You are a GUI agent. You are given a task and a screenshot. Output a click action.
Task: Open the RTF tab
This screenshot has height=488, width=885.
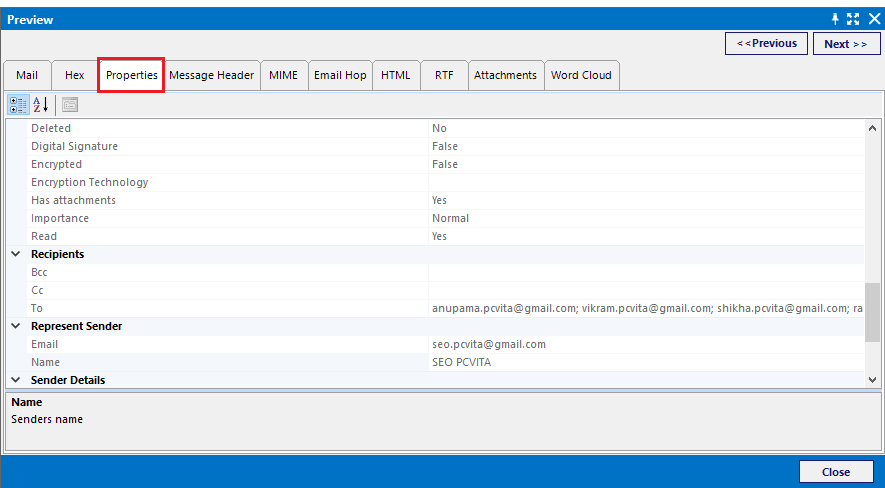click(x=444, y=75)
